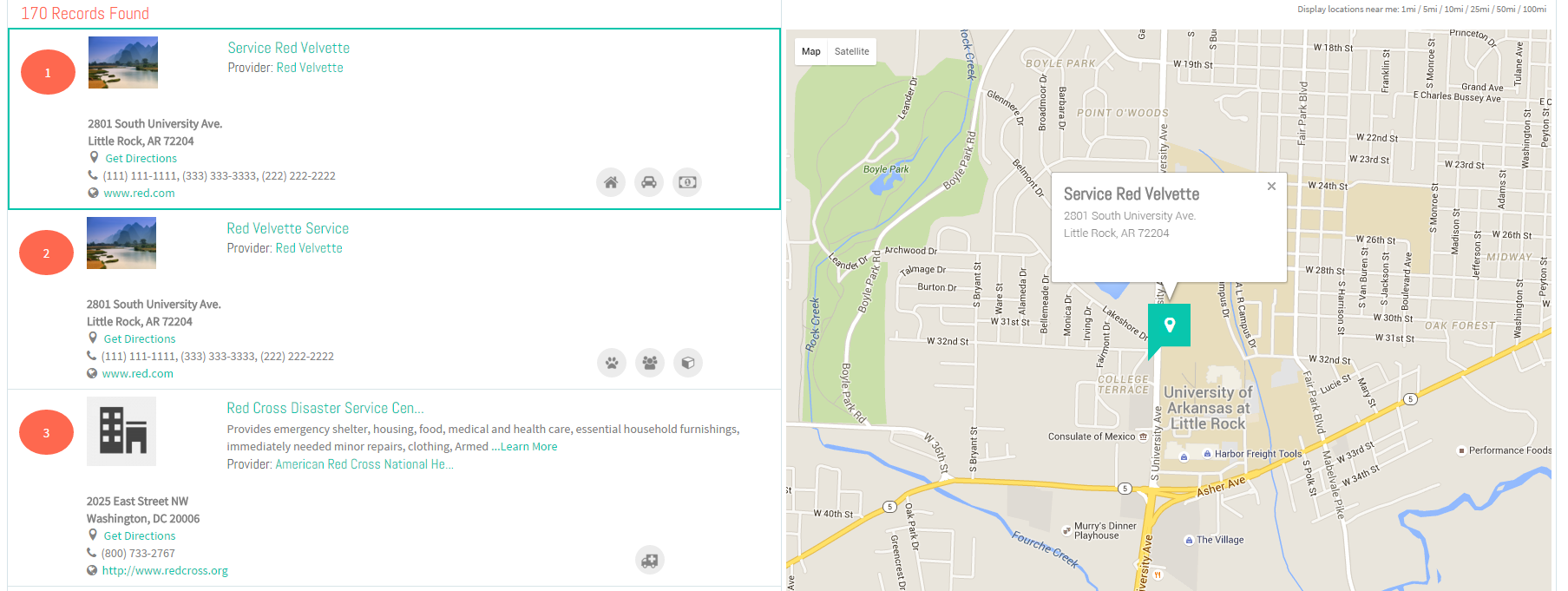This screenshot has width=1568, height=591.
Task: Click the housing icon in Service Red Velvette
Action: [x=611, y=182]
